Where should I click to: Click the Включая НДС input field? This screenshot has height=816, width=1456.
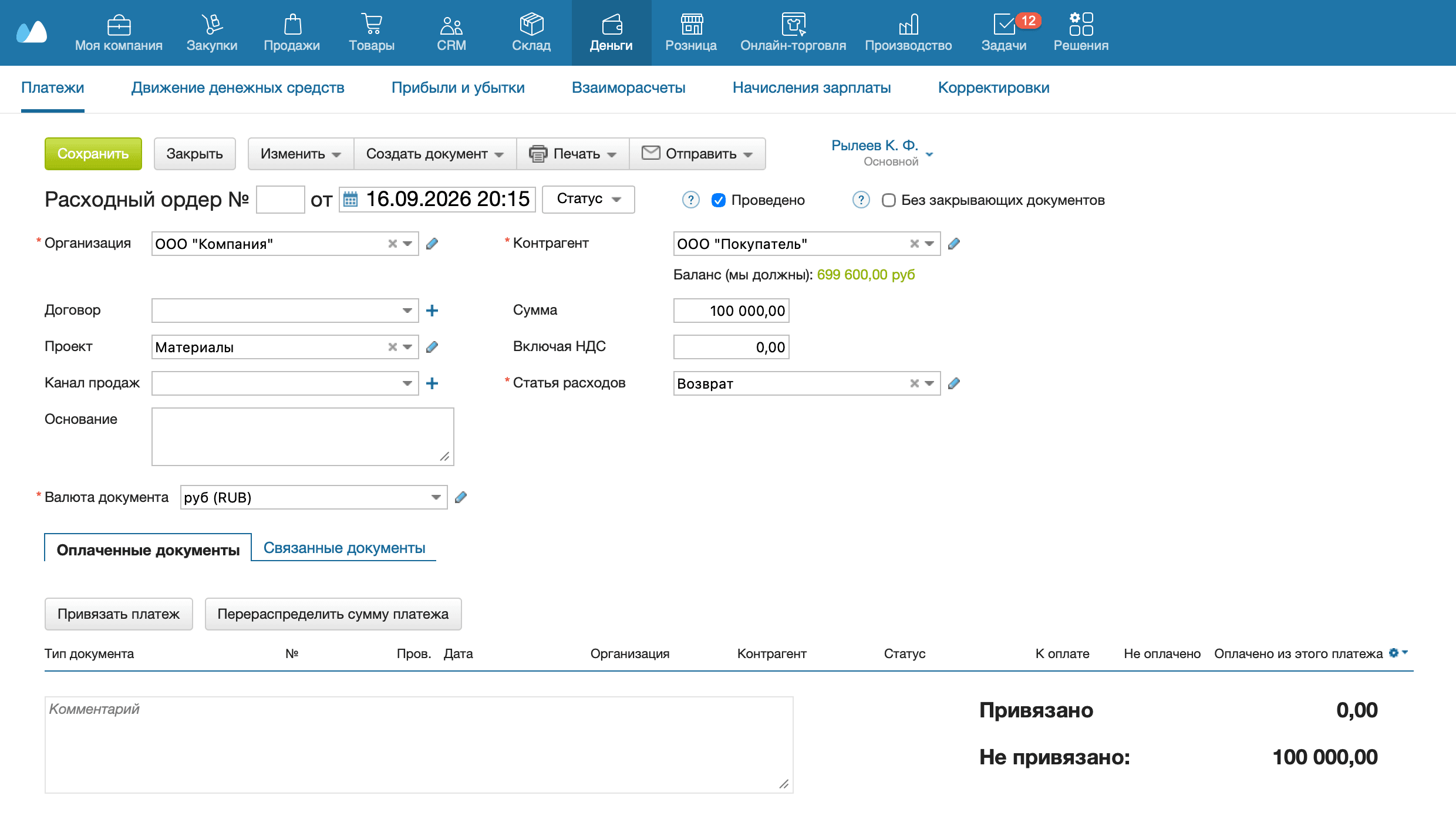pos(731,347)
